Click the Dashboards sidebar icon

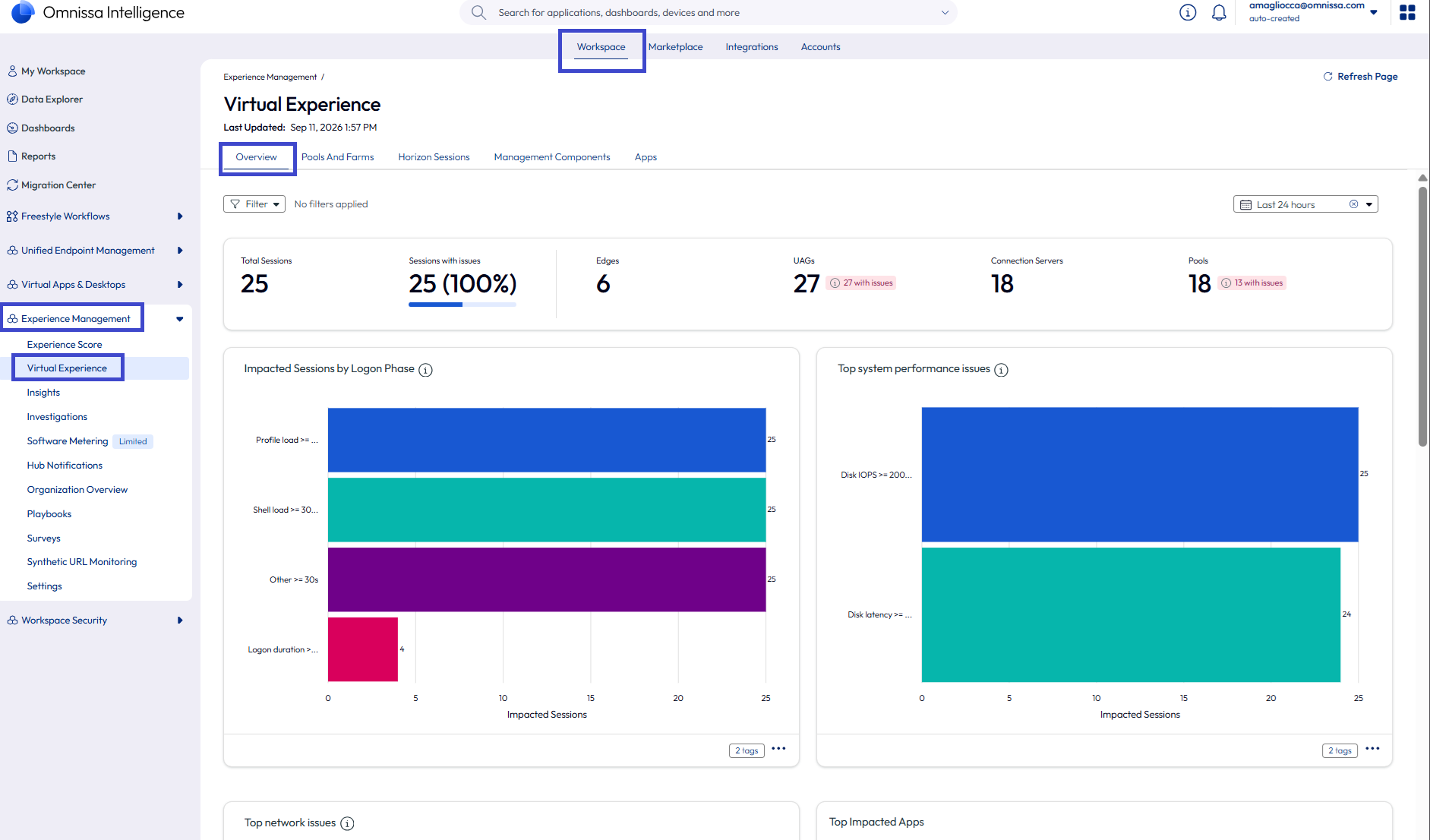click(x=12, y=128)
